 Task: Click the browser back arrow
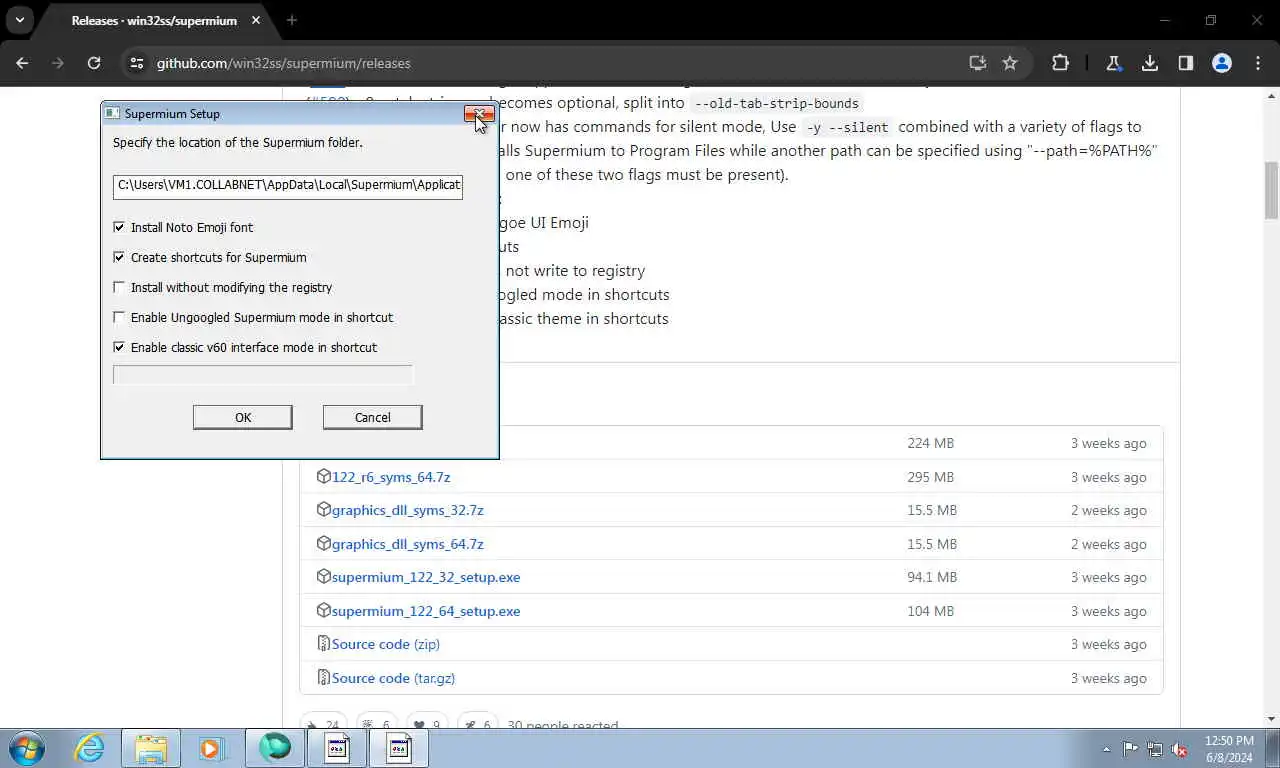coord(22,63)
